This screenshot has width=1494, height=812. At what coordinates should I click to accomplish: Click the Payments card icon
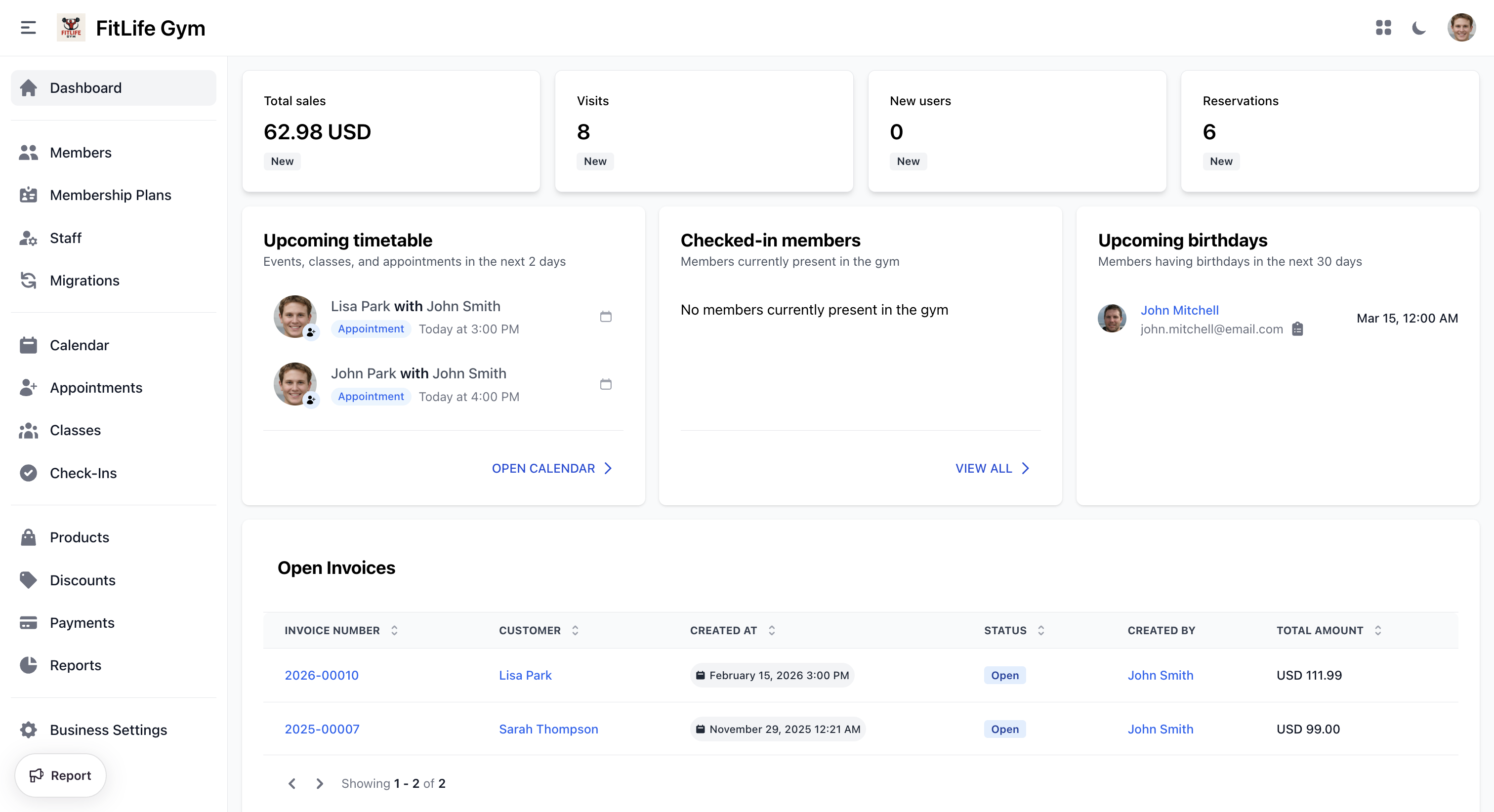(x=29, y=622)
